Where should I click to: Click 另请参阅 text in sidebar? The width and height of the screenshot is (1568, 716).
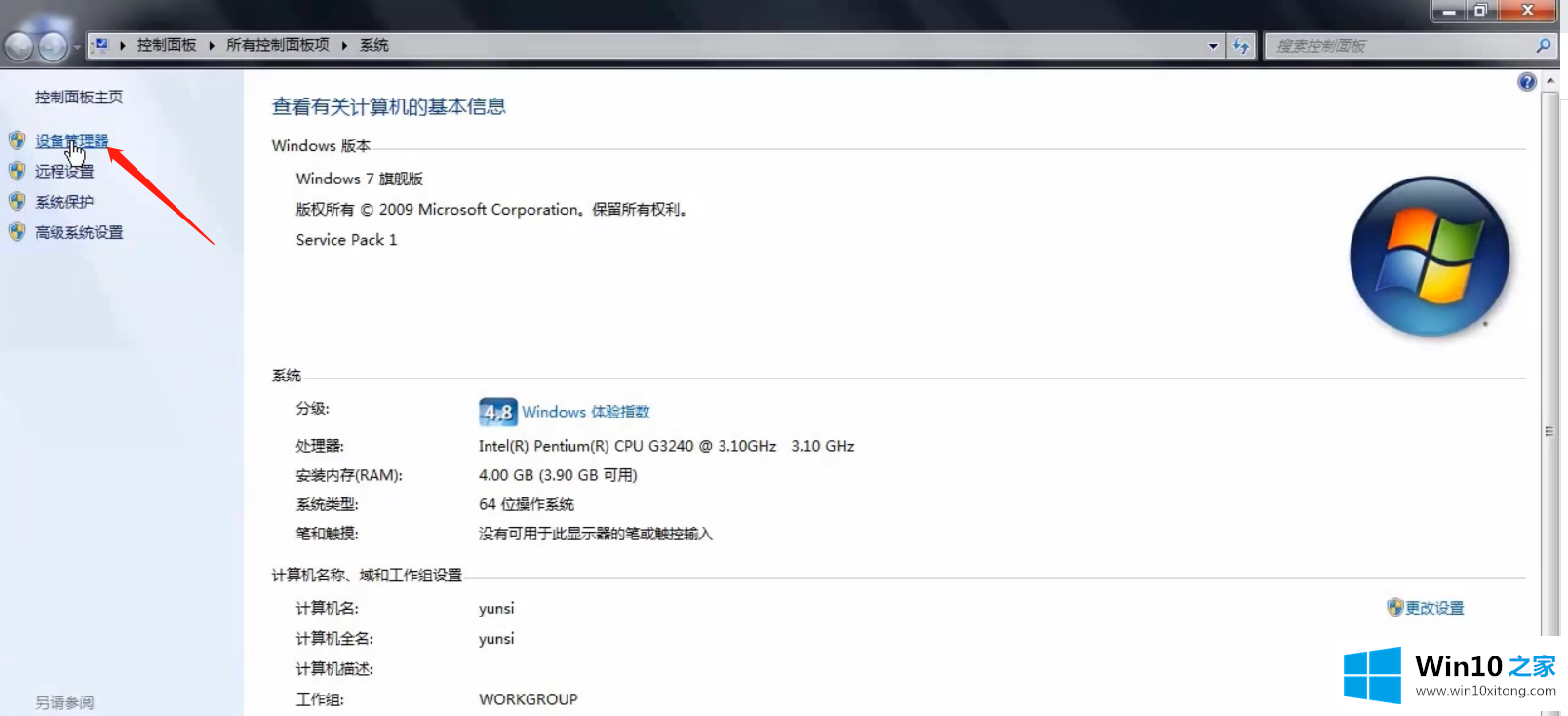coord(64,702)
